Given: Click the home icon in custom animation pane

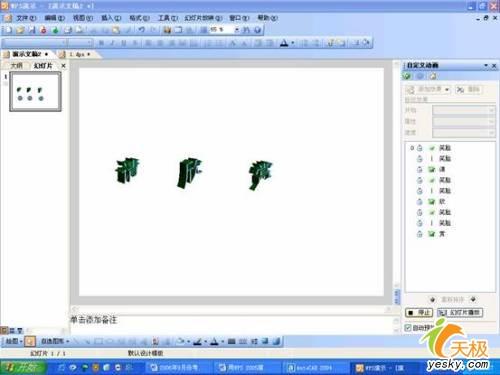Looking at the screenshot, I should (x=433, y=76).
